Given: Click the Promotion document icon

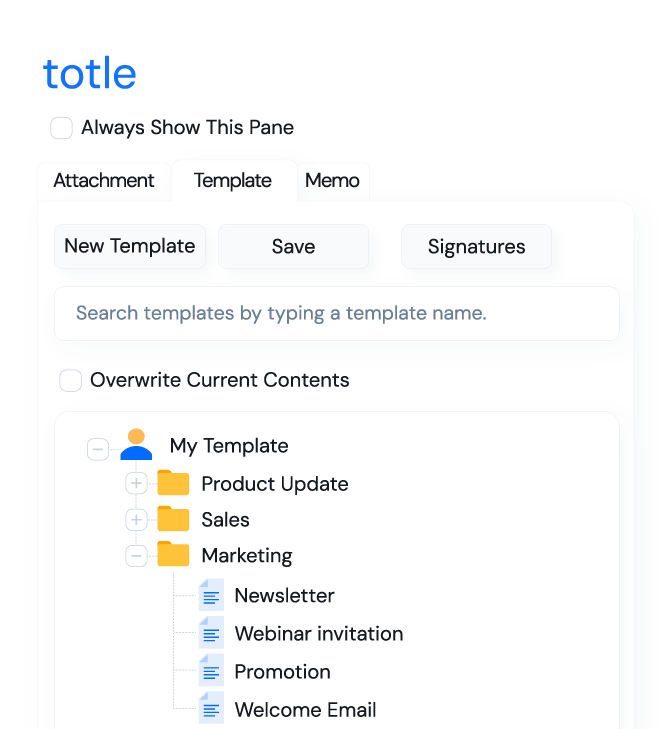Looking at the screenshot, I should [211, 671].
